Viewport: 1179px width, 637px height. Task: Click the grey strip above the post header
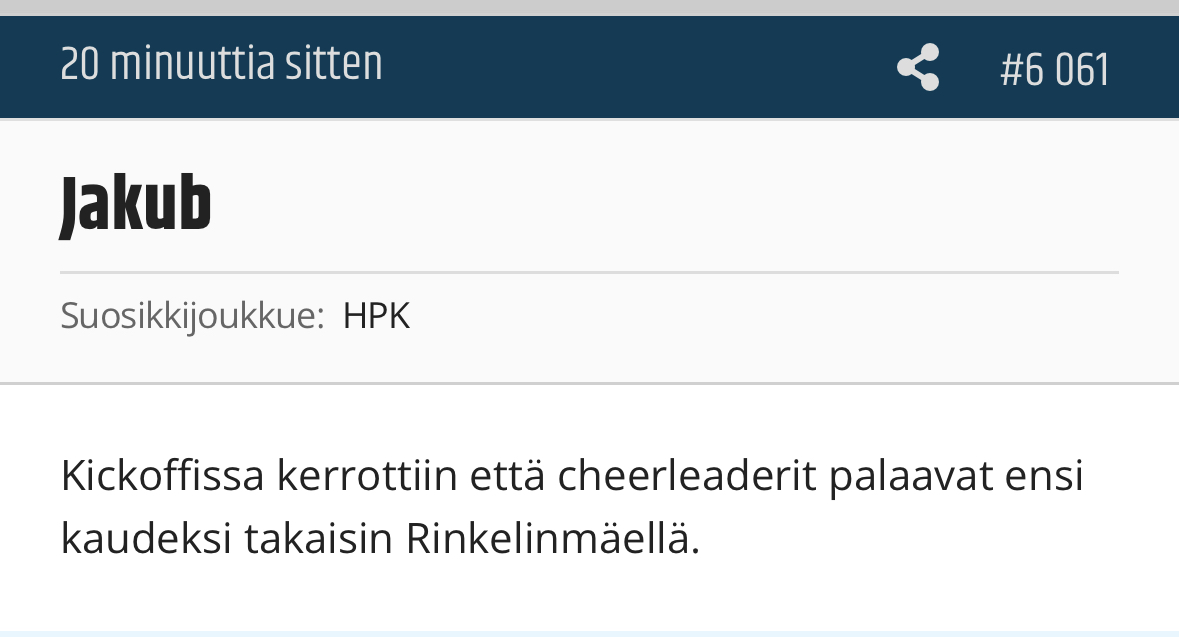[589, 7]
